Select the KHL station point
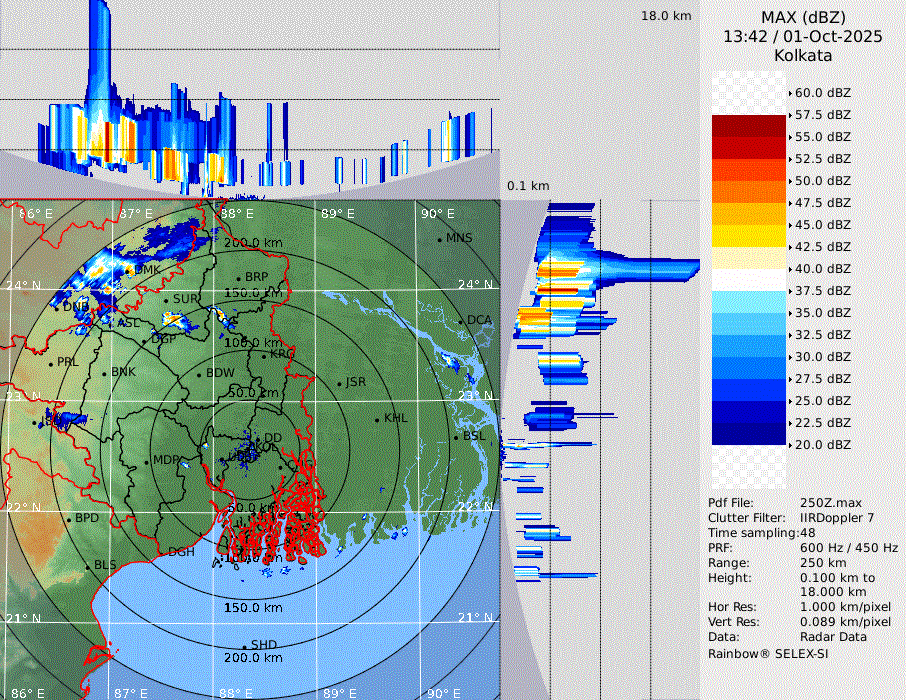906x700 pixels. (377, 419)
